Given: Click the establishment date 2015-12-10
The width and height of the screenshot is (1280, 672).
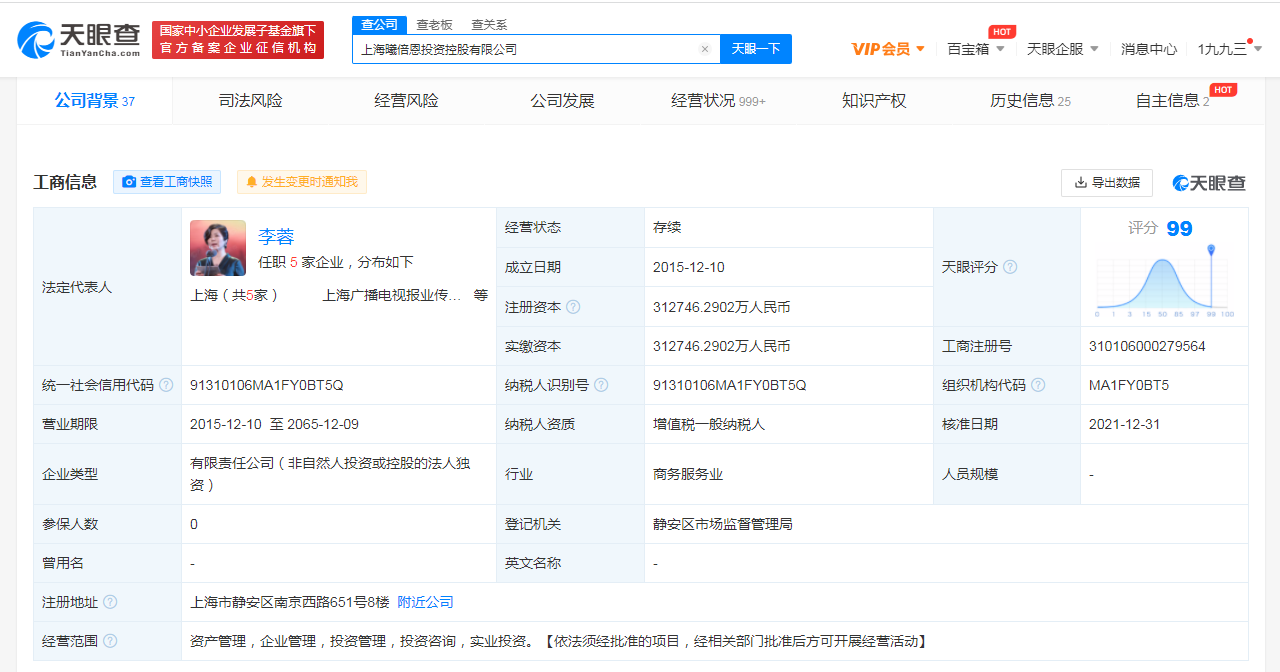Looking at the screenshot, I should (690, 267).
